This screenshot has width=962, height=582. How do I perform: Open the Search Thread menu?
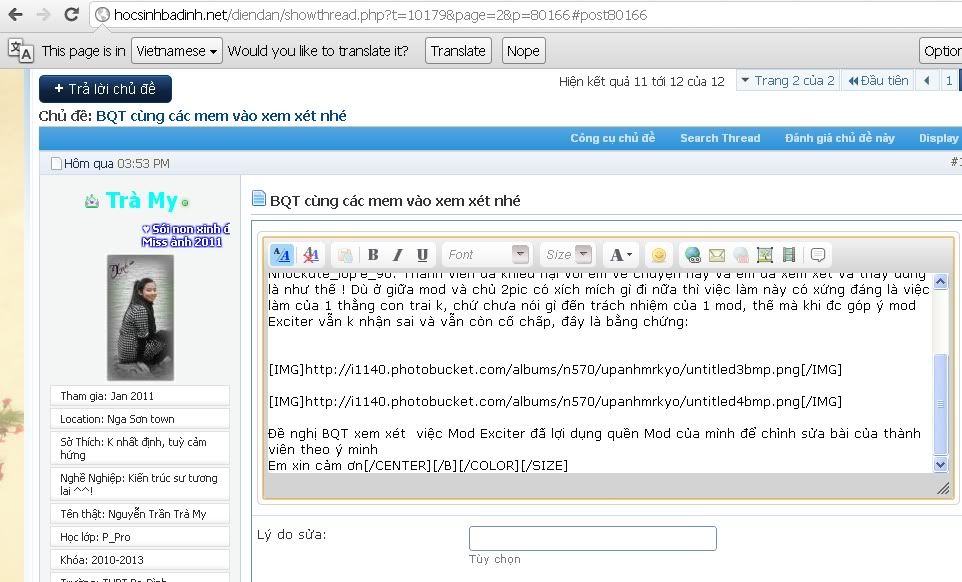point(720,138)
